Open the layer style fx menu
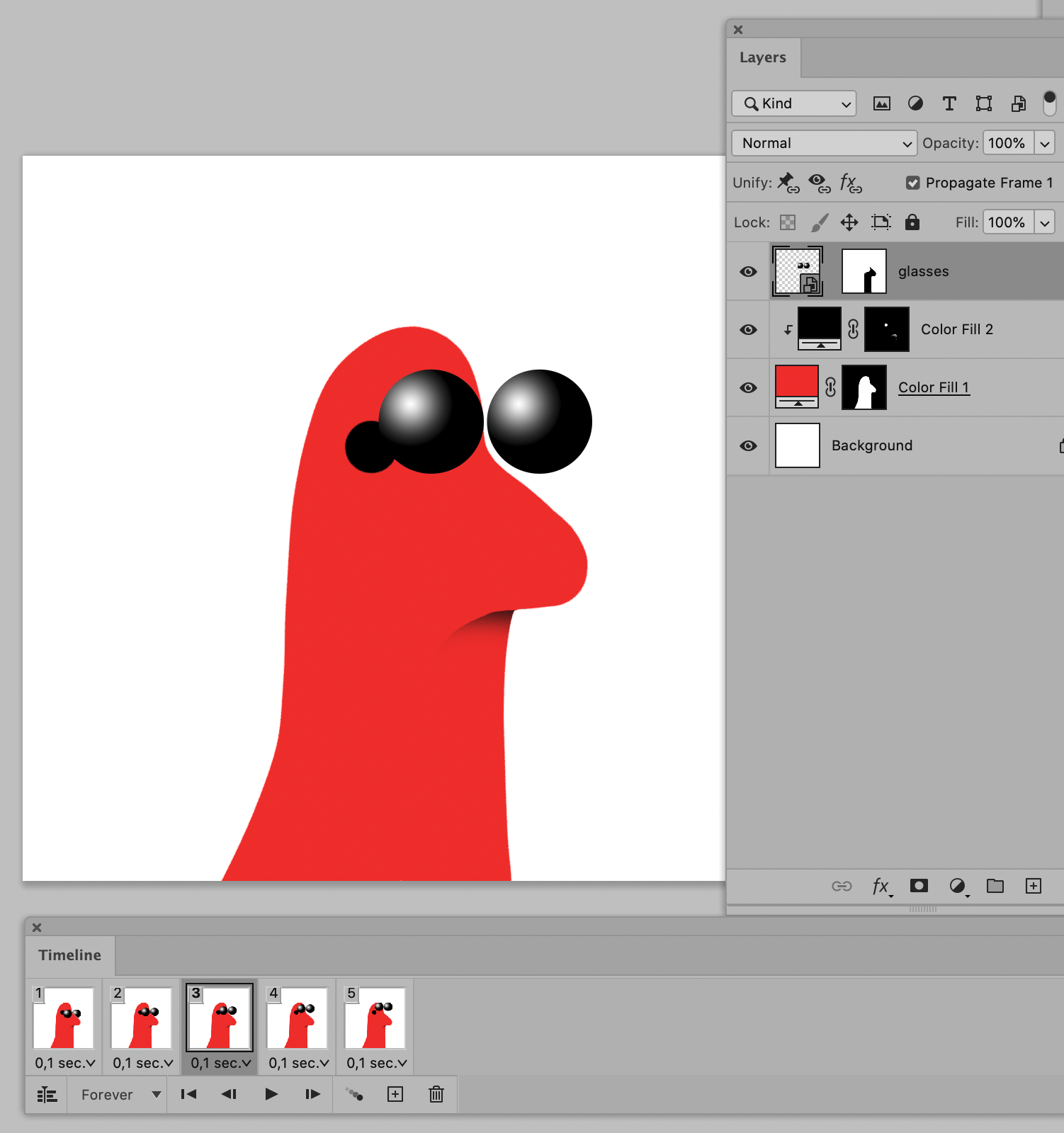 (881, 886)
